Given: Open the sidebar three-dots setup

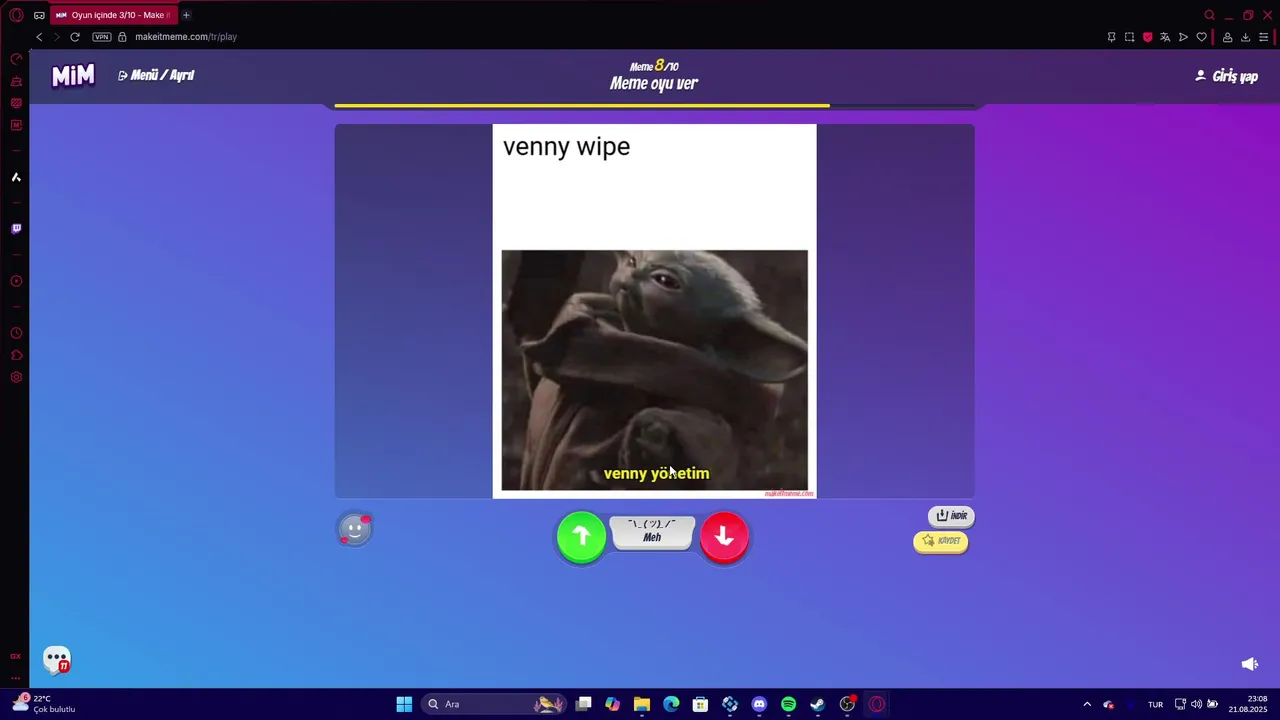Looking at the screenshot, I should coord(15,677).
